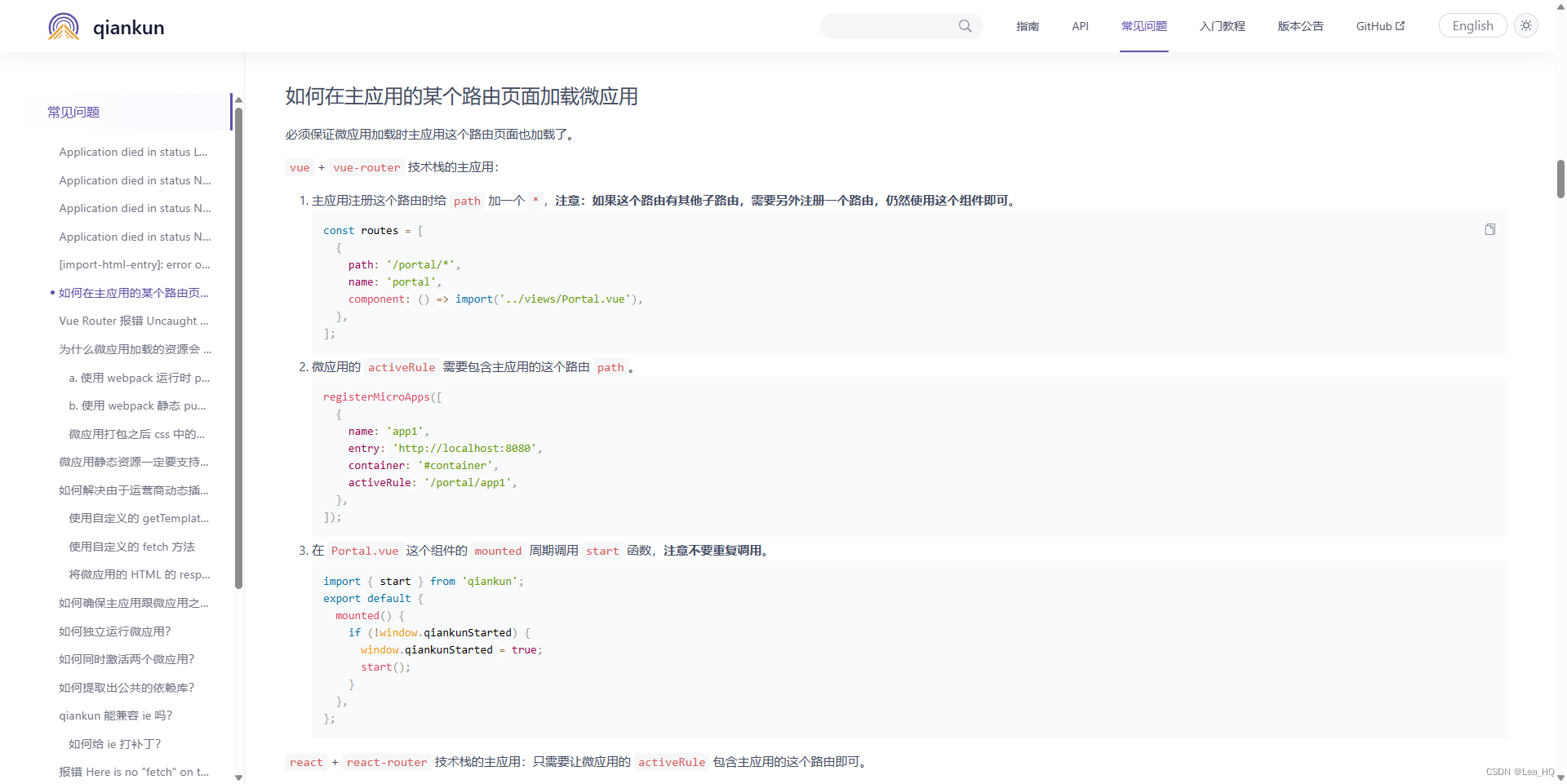The width and height of the screenshot is (1567, 784).
Task: Click the qiankun site title
Action: point(128,27)
